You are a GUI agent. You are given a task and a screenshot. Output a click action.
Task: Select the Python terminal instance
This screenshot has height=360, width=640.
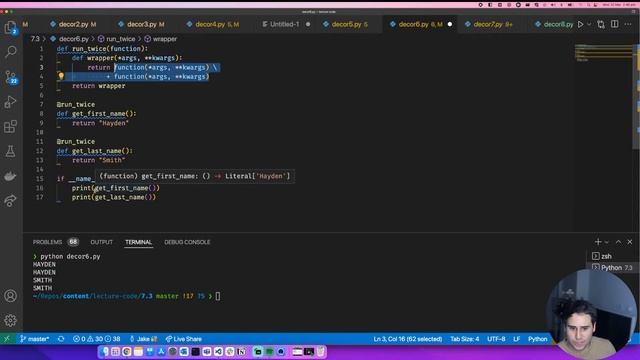click(x=610, y=268)
